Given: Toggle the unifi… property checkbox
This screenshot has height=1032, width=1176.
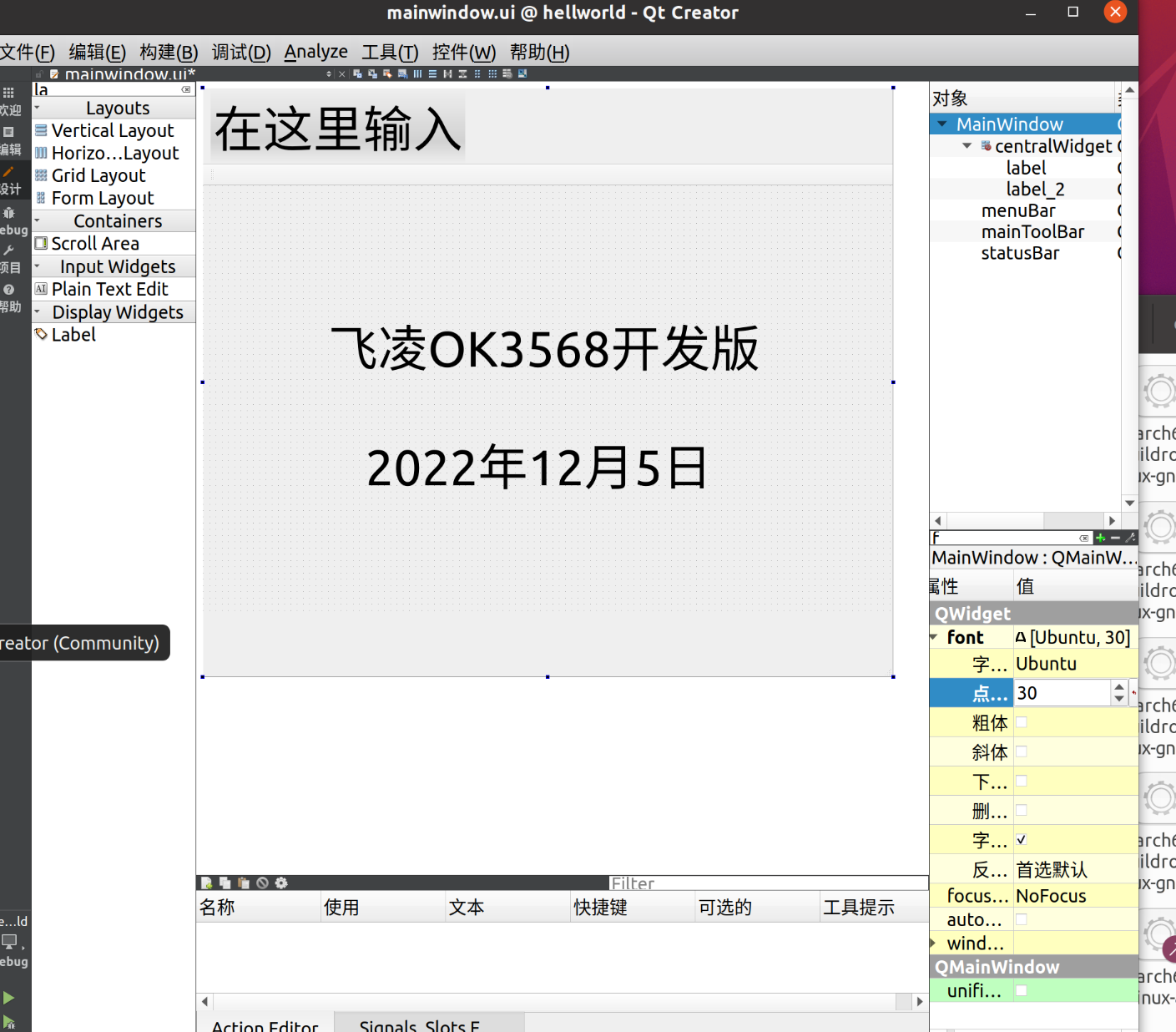Looking at the screenshot, I should 1022,990.
